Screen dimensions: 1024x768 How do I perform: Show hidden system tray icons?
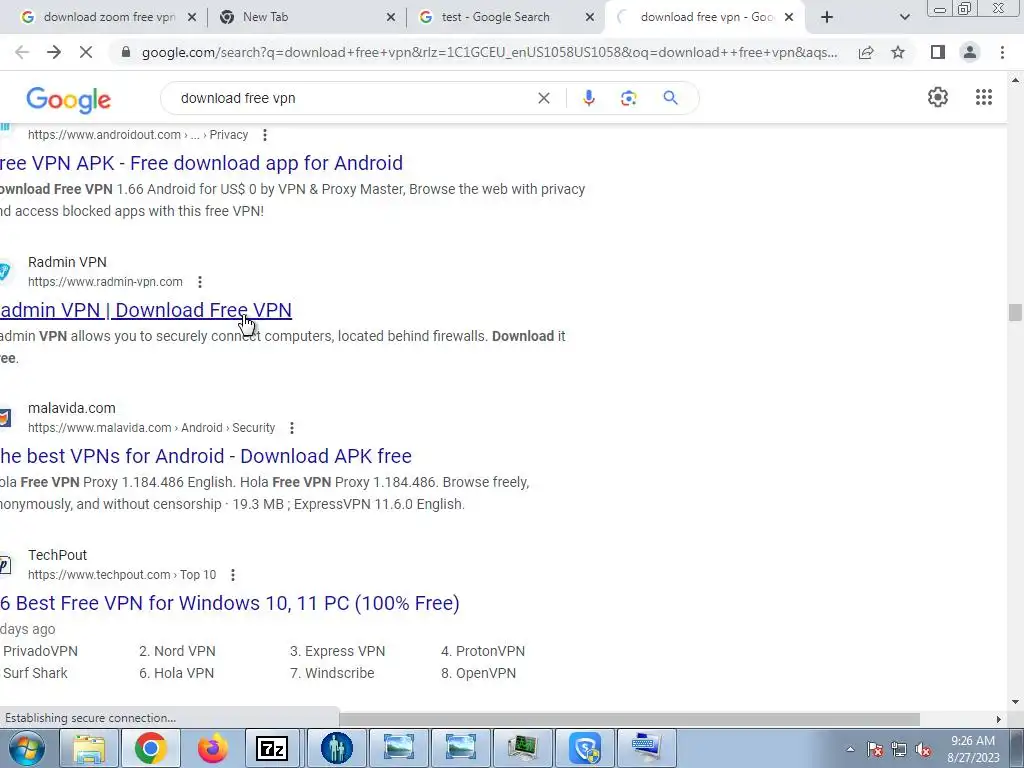850,749
